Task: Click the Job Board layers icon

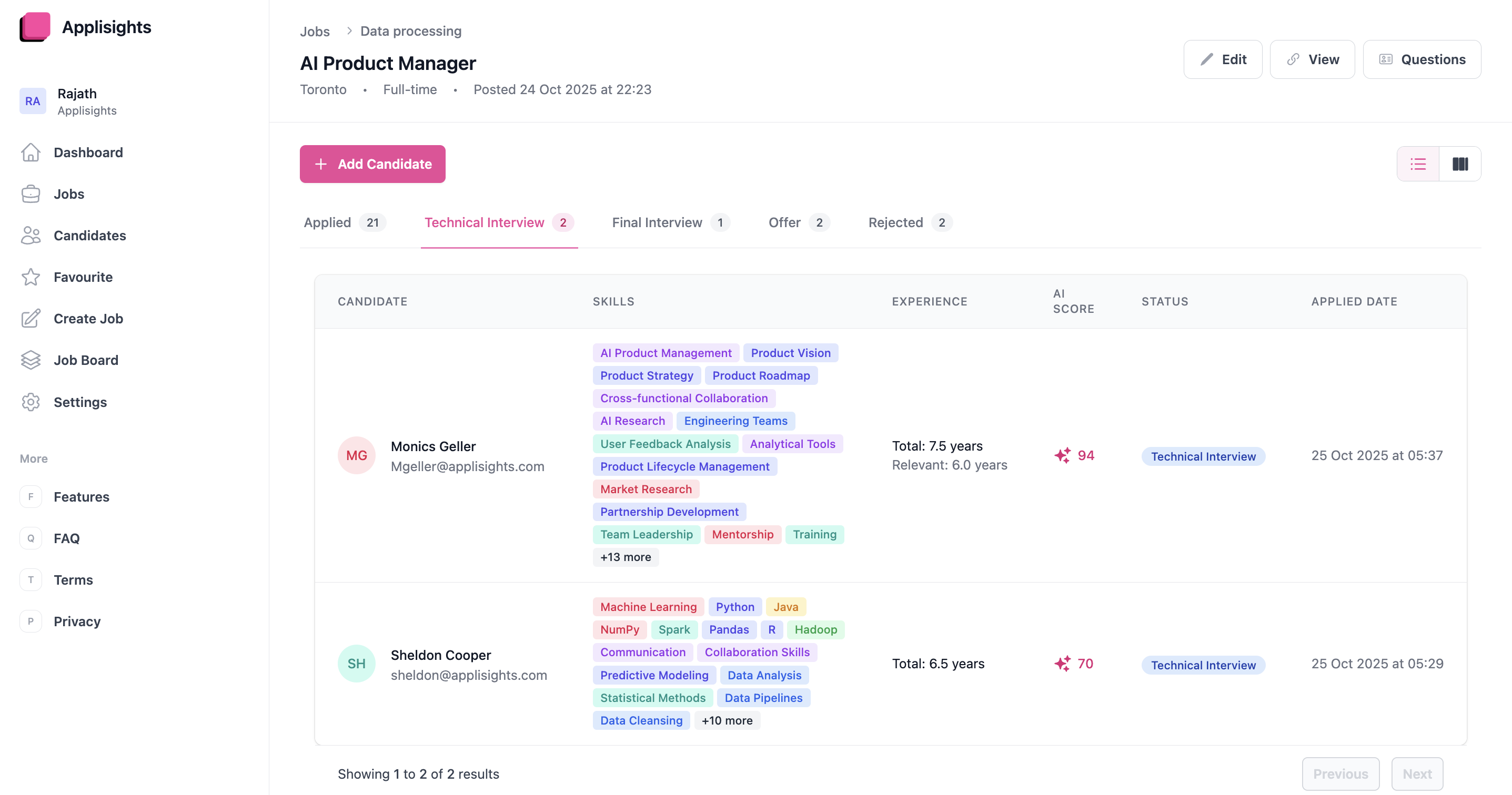Action: pos(31,360)
